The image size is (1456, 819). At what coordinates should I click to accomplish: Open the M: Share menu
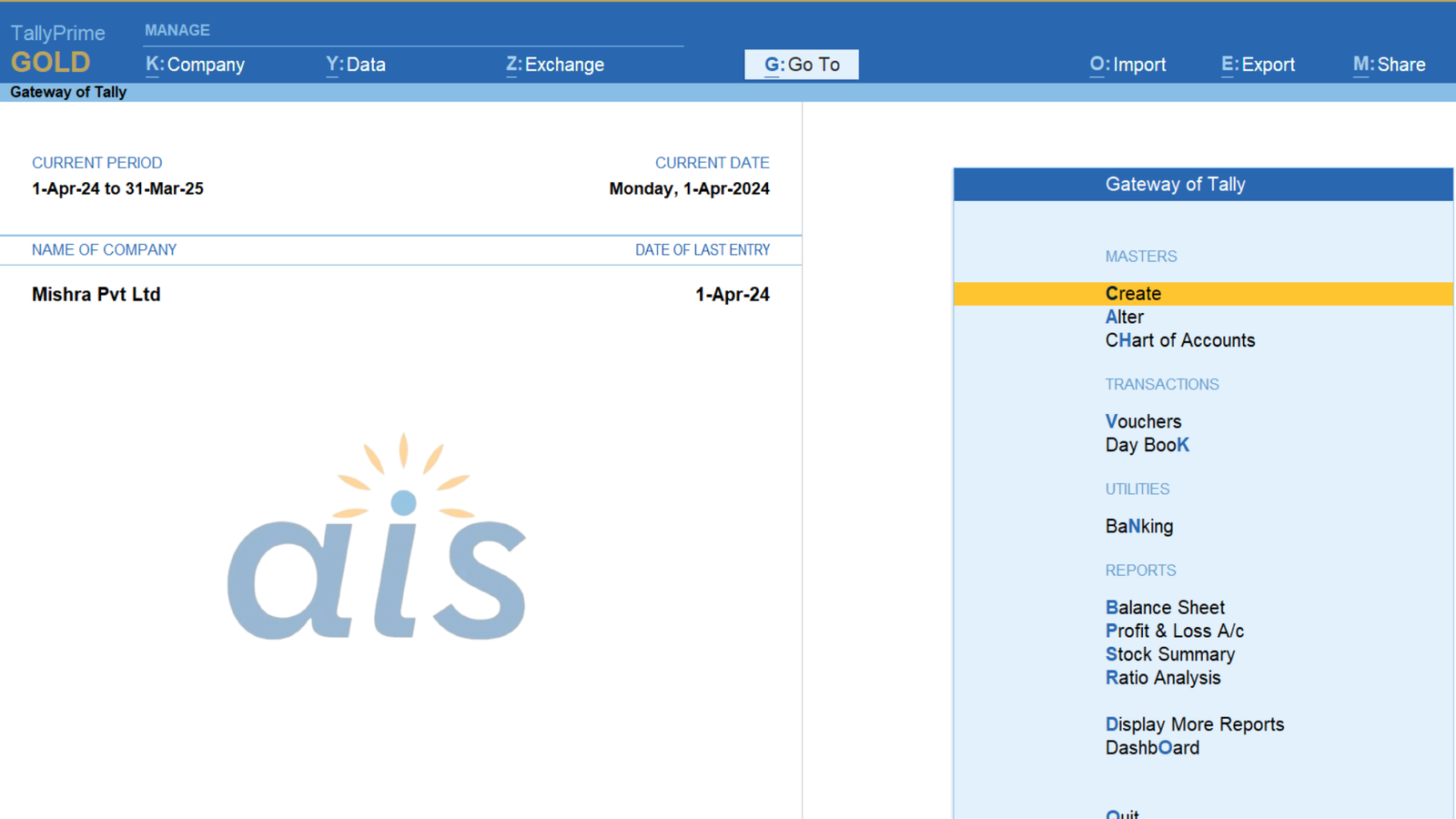coord(1389,65)
